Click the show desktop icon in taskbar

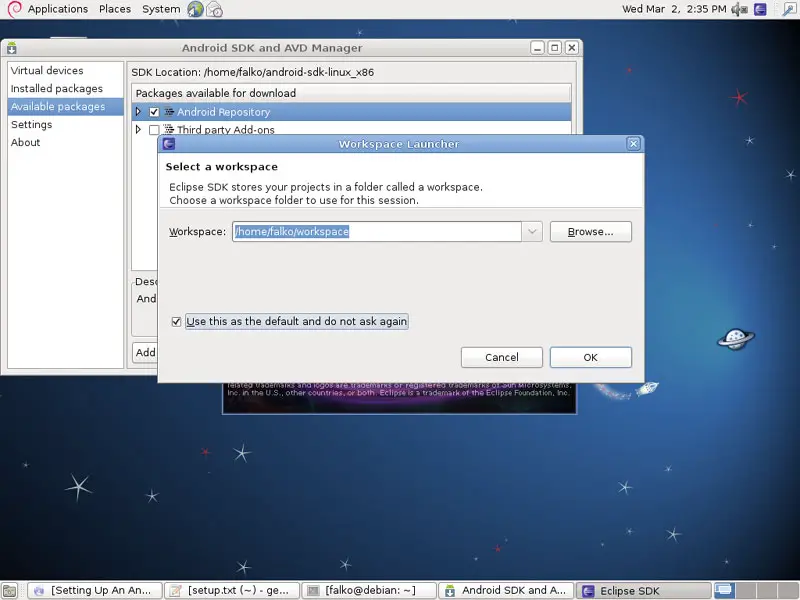(10, 590)
